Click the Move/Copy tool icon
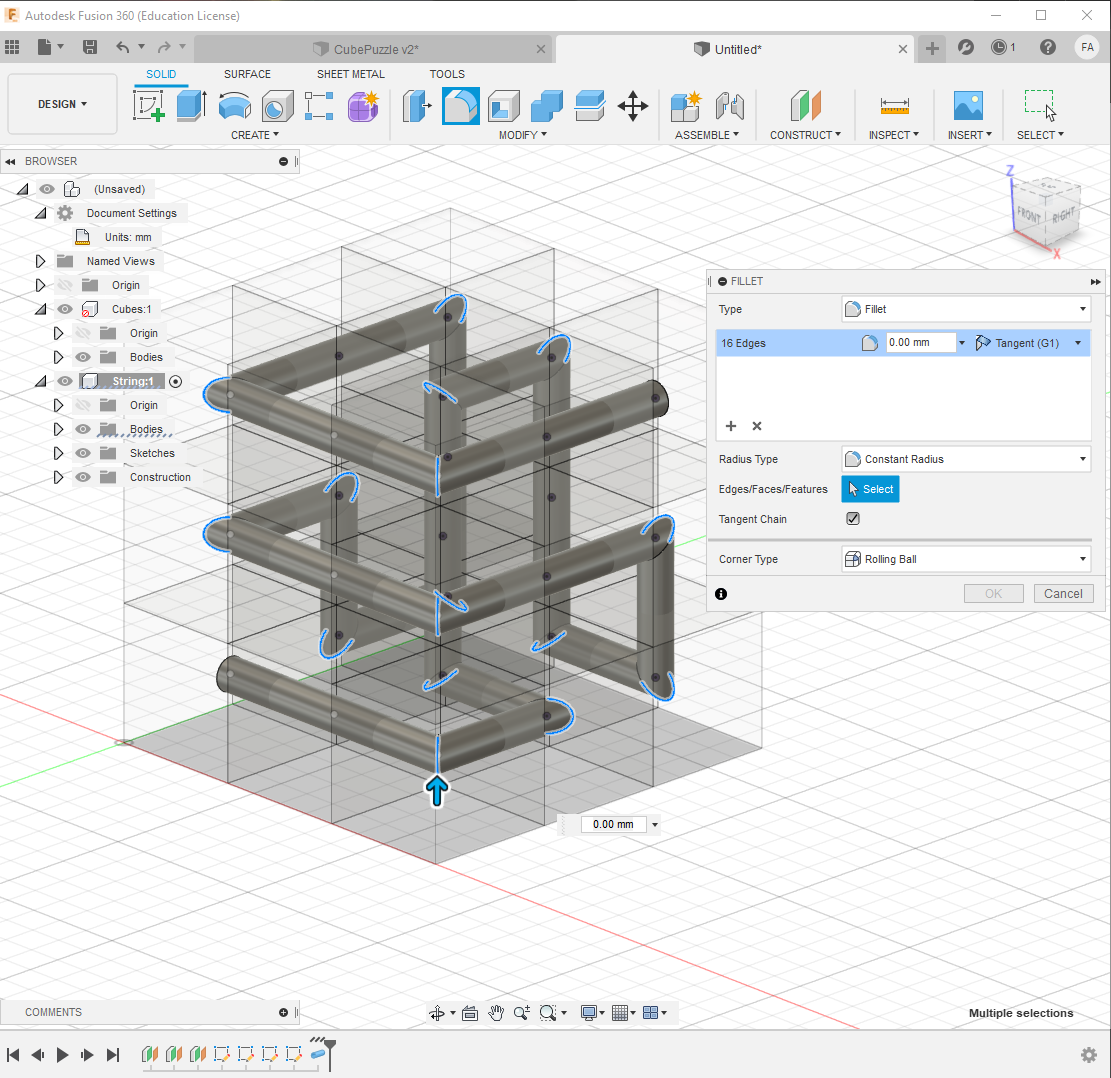 click(x=632, y=106)
